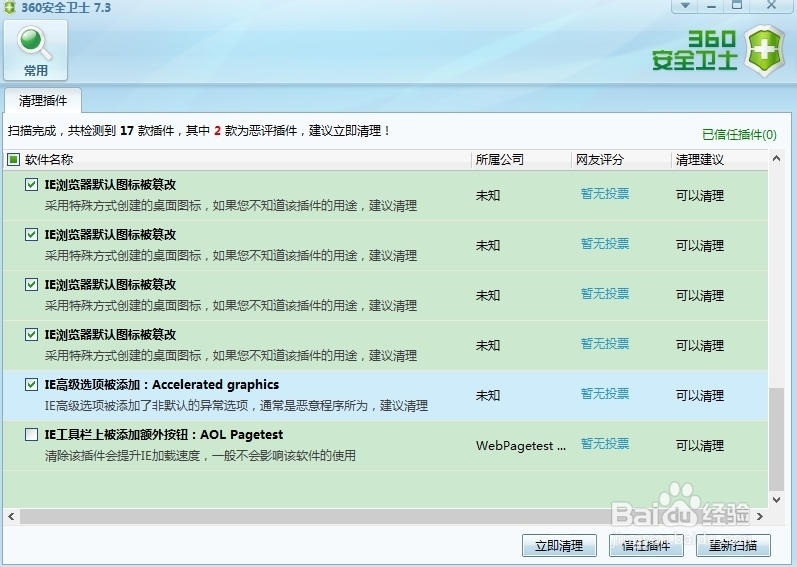Switch to the 清理插件 tab
Image resolution: width=797 pixels, height=567 pixels.
[x=43, y=101]
